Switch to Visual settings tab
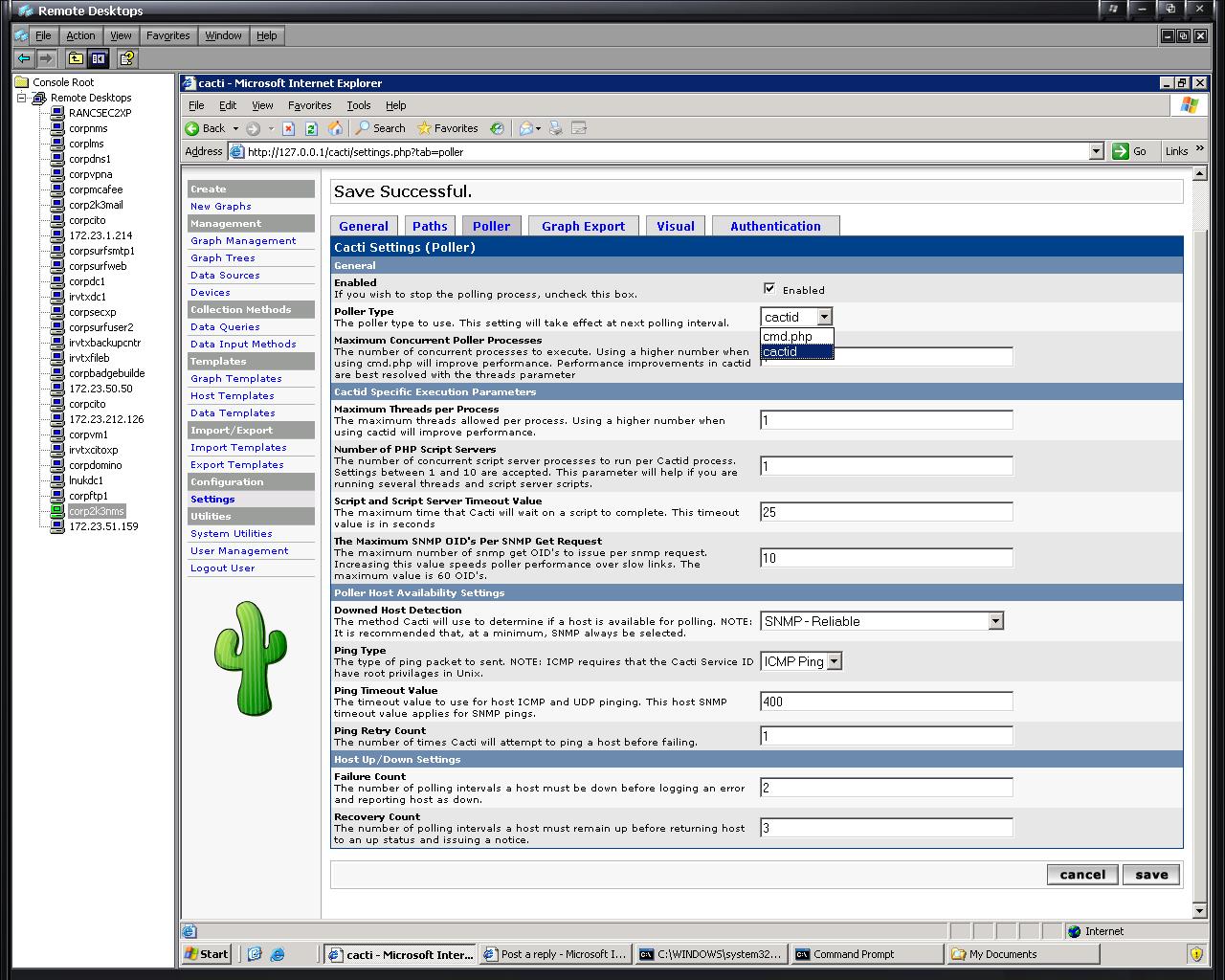The width and height of the screenshot is (1225, 980). coord(676,226)
